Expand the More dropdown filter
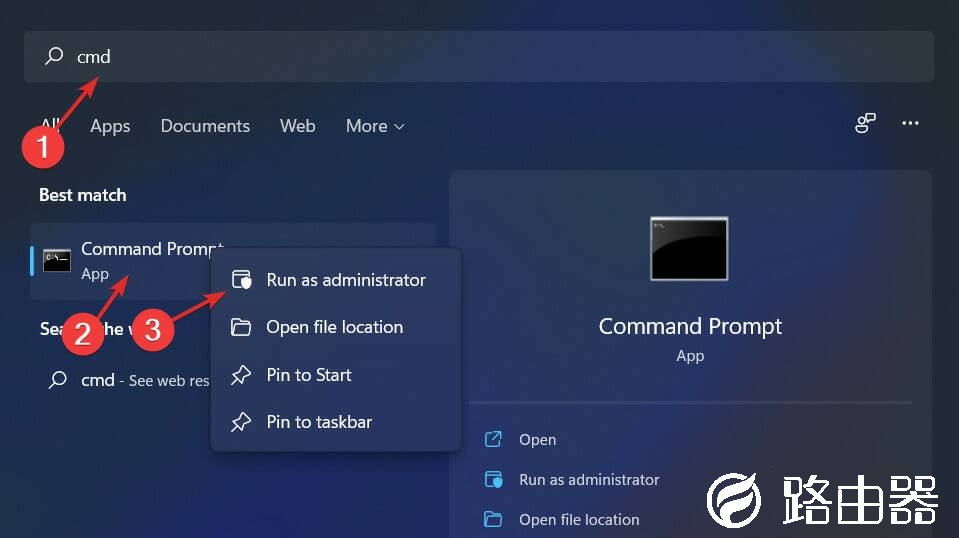Viewport: 959px width, 538px height. click(x=375, y=126)
